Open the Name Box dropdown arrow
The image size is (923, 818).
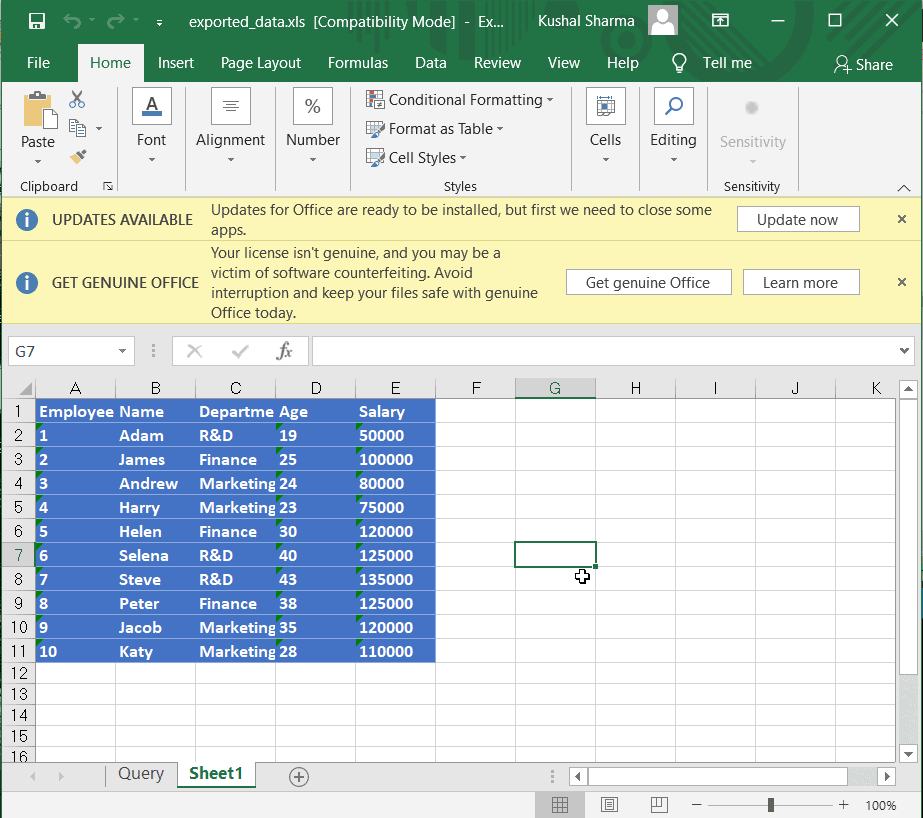(x=122, y=351)
